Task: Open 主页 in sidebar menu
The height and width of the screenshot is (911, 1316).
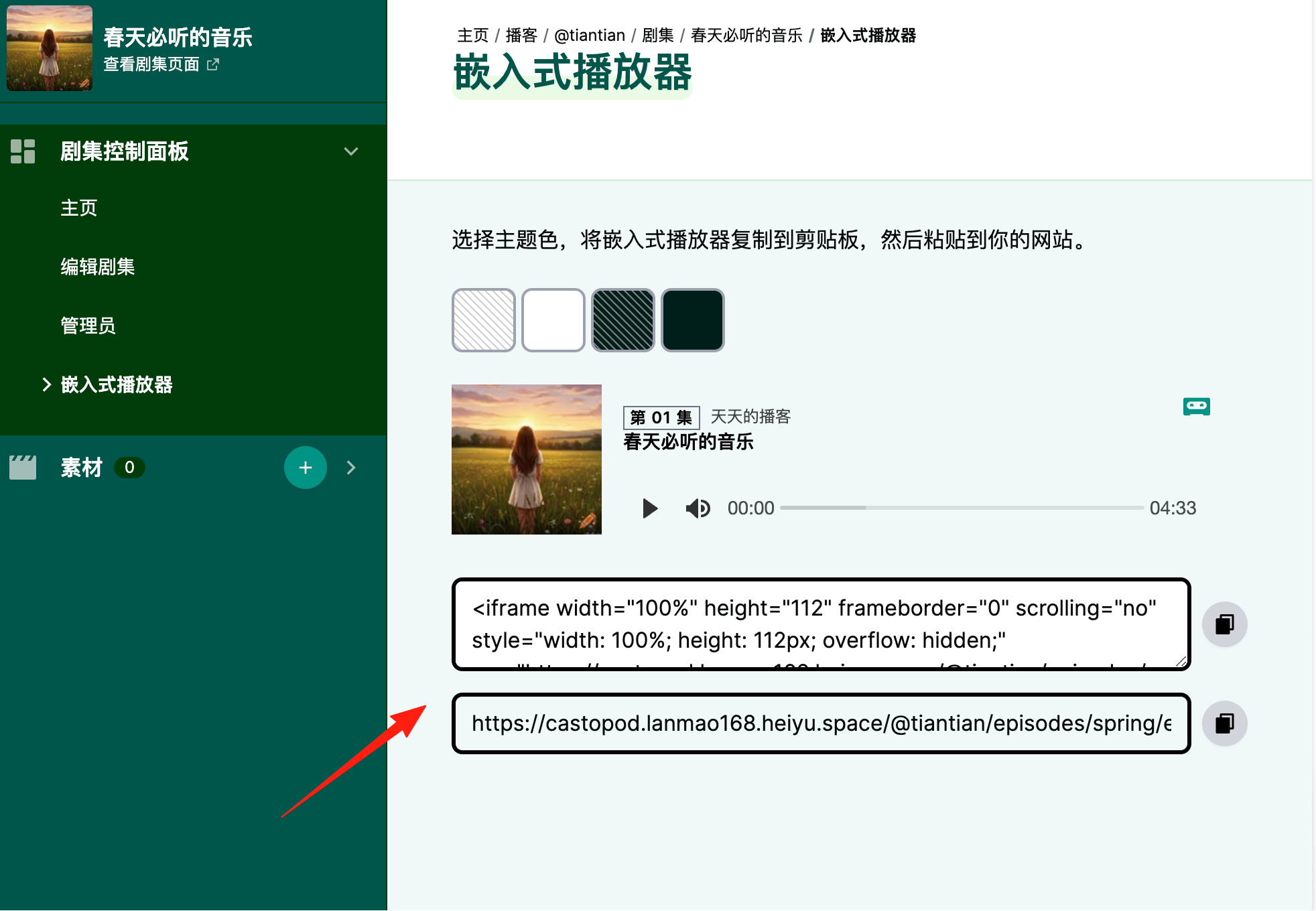Action: point(79,208)
